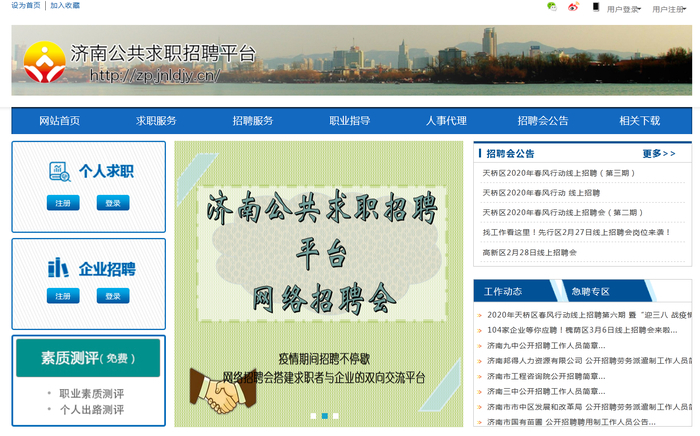Viewport: 700px width, 436px height.
Task: Click the 企业招聘 heading text
Action: click(107, 270)
